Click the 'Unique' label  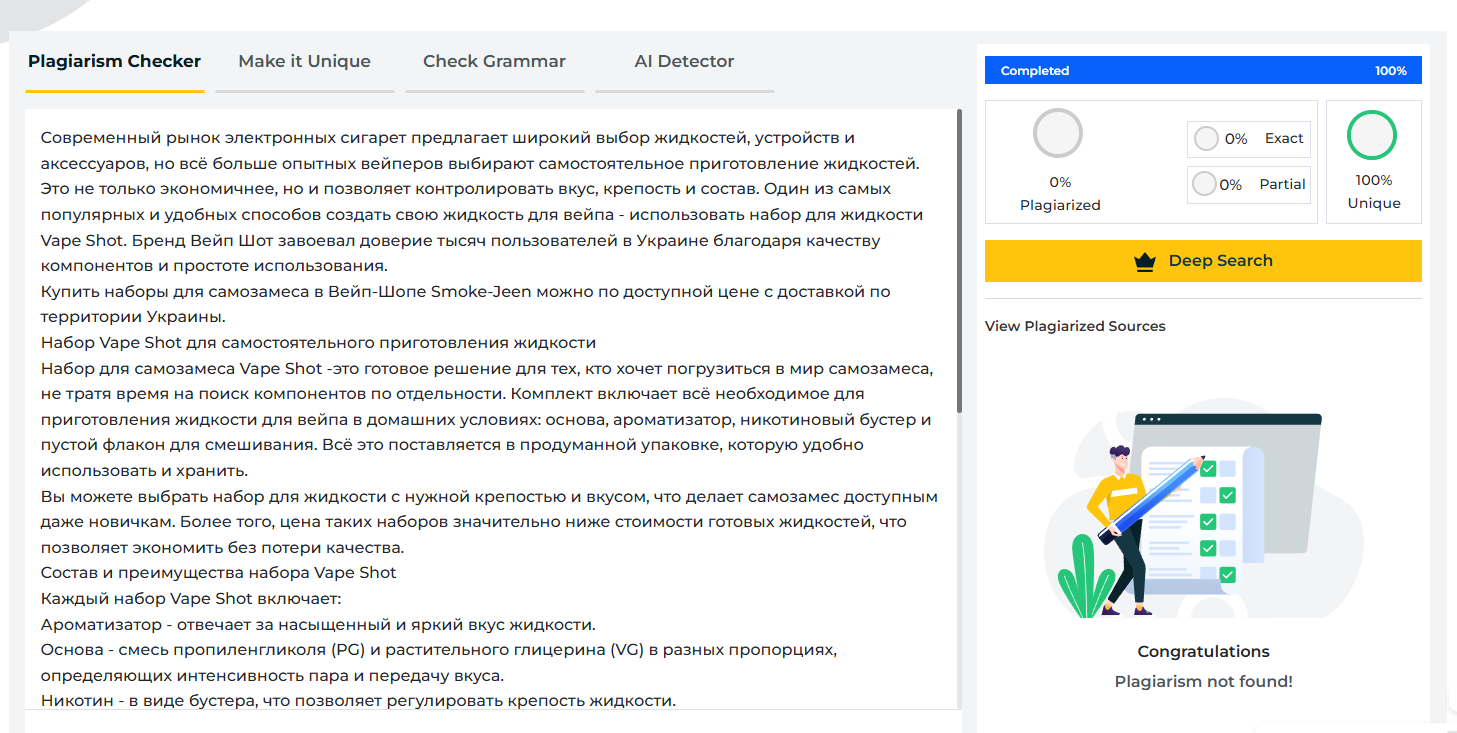point(1373,203)
